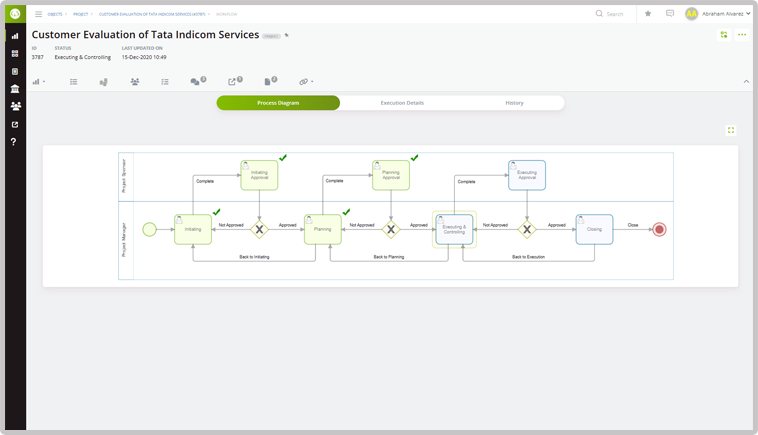Image resolution: width=758 pixels, height=435 pixels.
Task: Open the Abraham Alvarez user menu
Action: click(726, 14)
